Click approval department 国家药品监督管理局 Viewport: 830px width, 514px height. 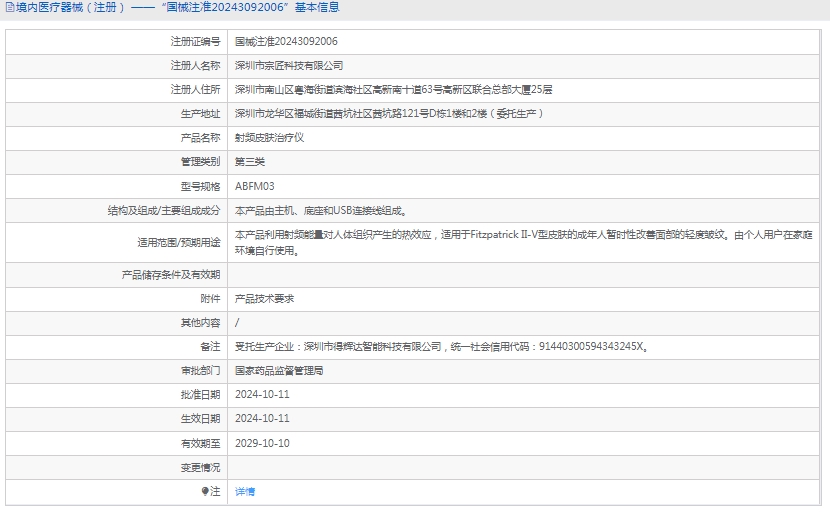[279, 370]
